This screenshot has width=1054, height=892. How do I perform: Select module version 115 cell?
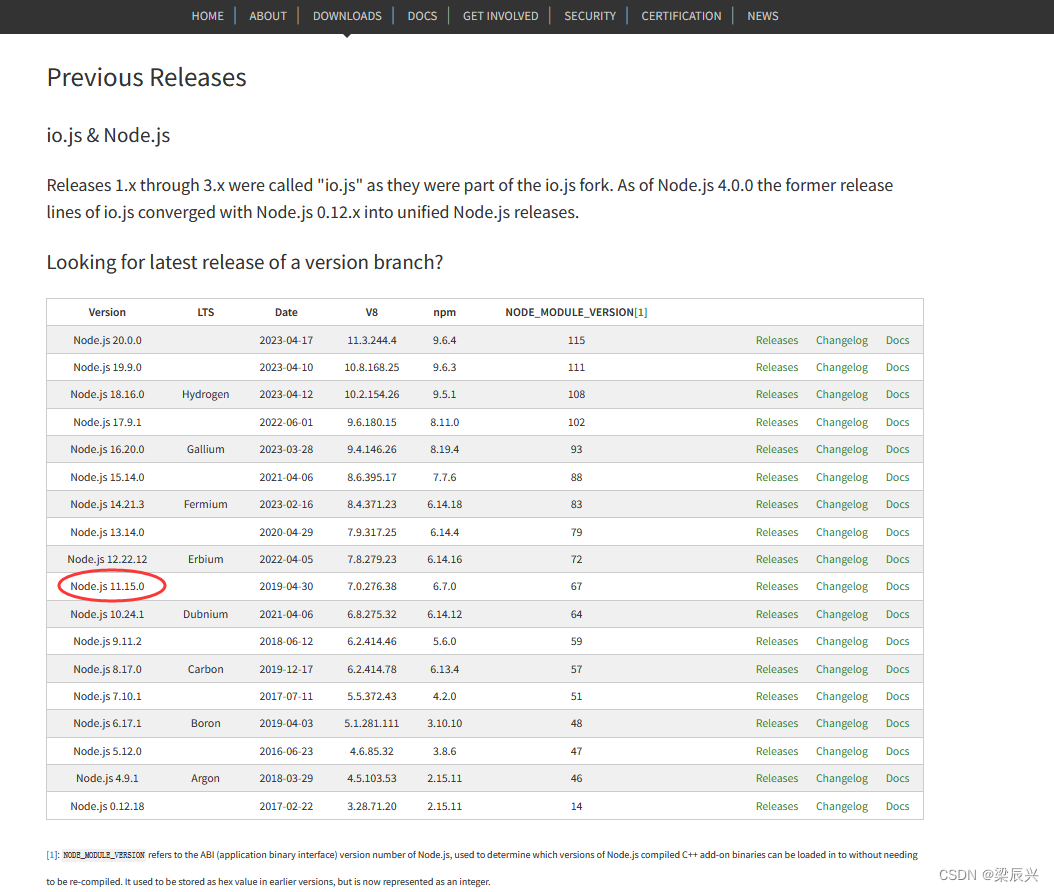point(576,340)
